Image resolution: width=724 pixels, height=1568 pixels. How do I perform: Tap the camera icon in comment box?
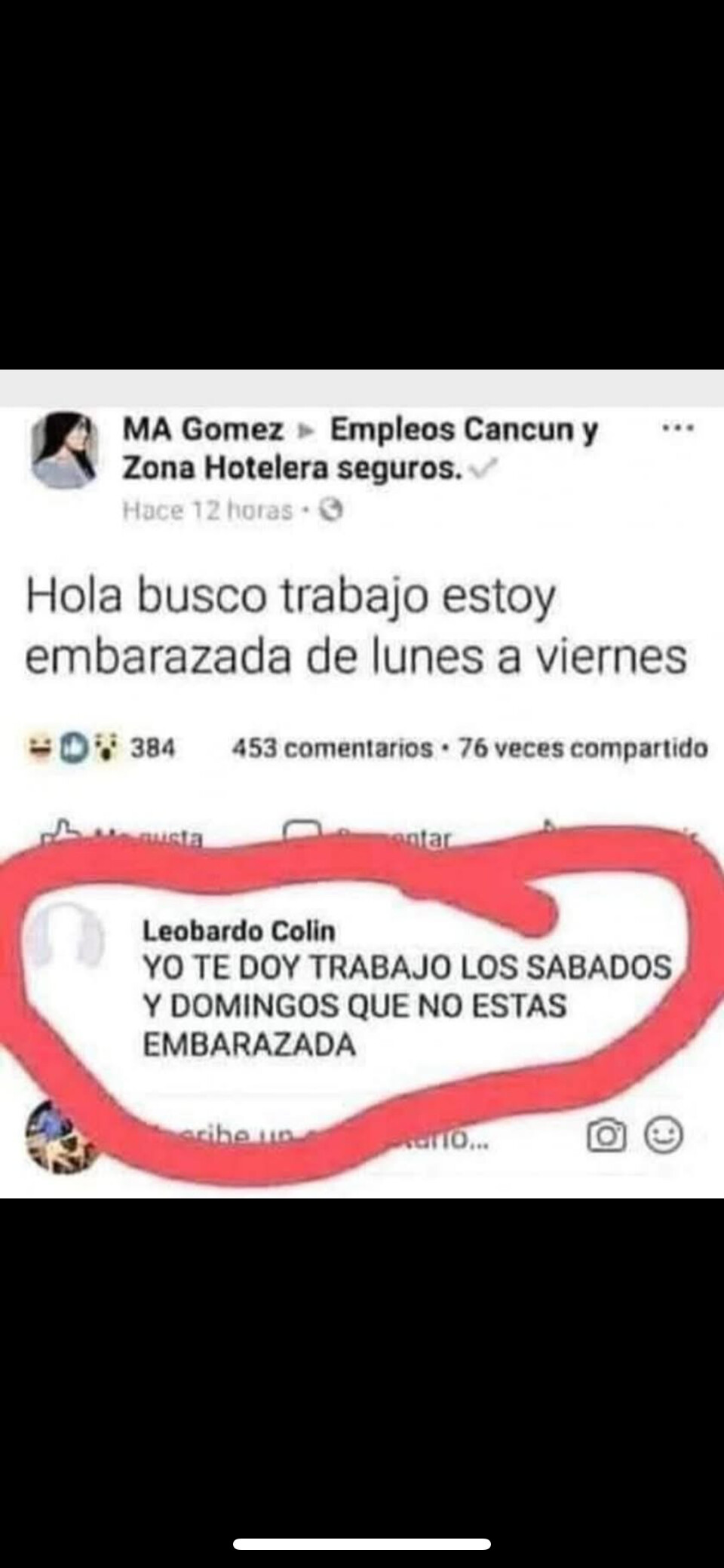[606, 1137]
